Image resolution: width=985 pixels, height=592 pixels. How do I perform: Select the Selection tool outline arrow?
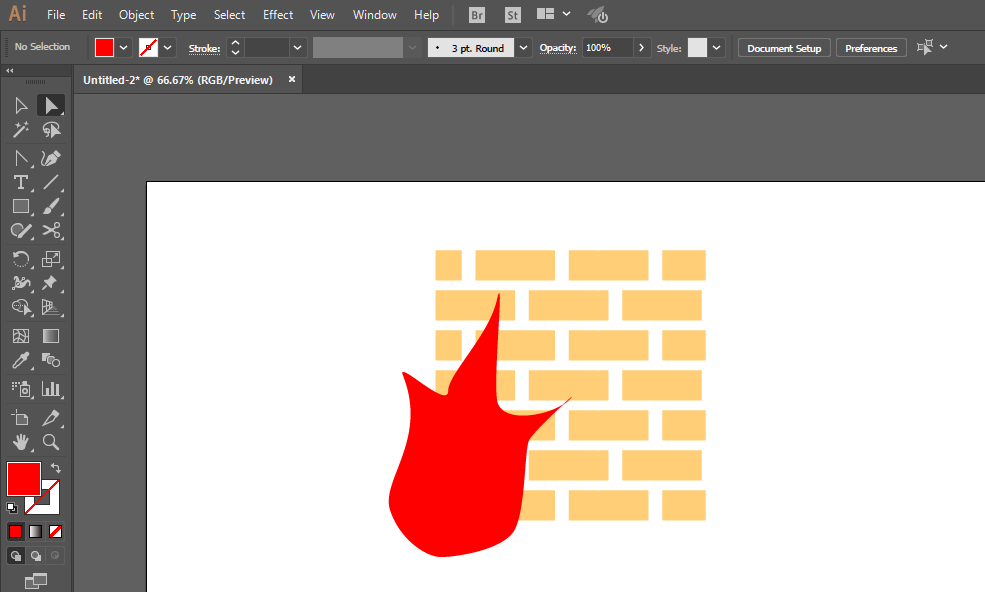pyautogui.click(x=21, y=106)
